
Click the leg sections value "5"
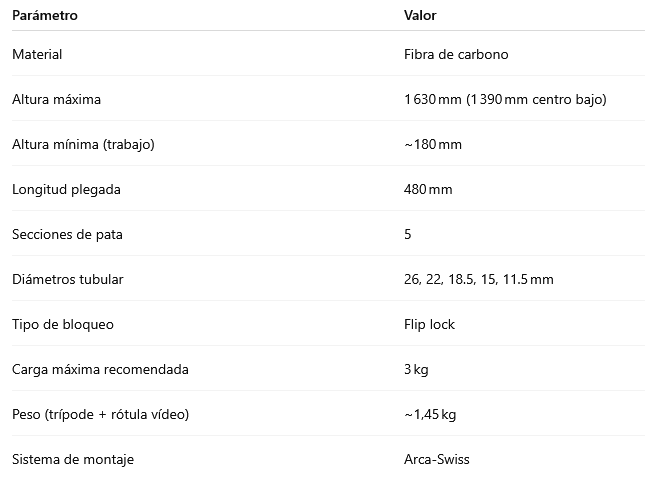(408, 234)
